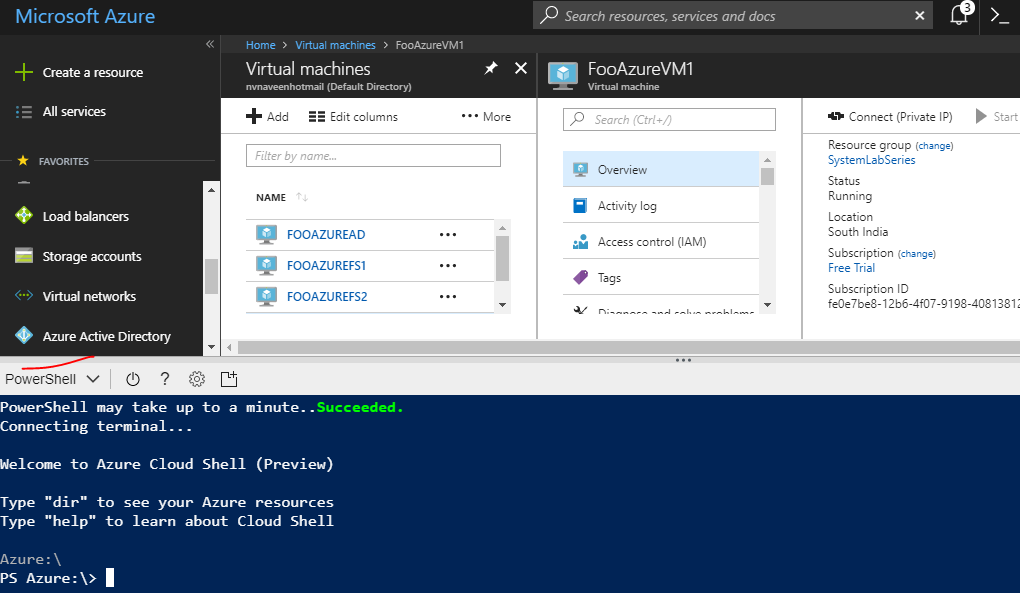
Task: Select the Azure Active Directory icon
Action: [x=22, y=336]
